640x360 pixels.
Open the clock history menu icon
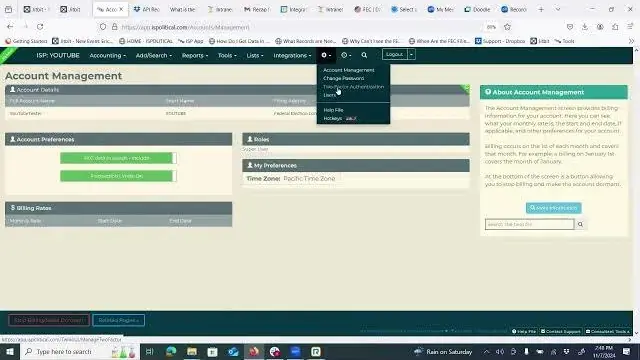click(346, 55)
